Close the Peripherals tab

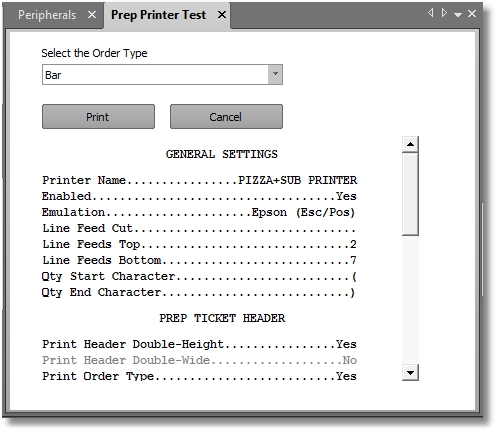point(92,15)
